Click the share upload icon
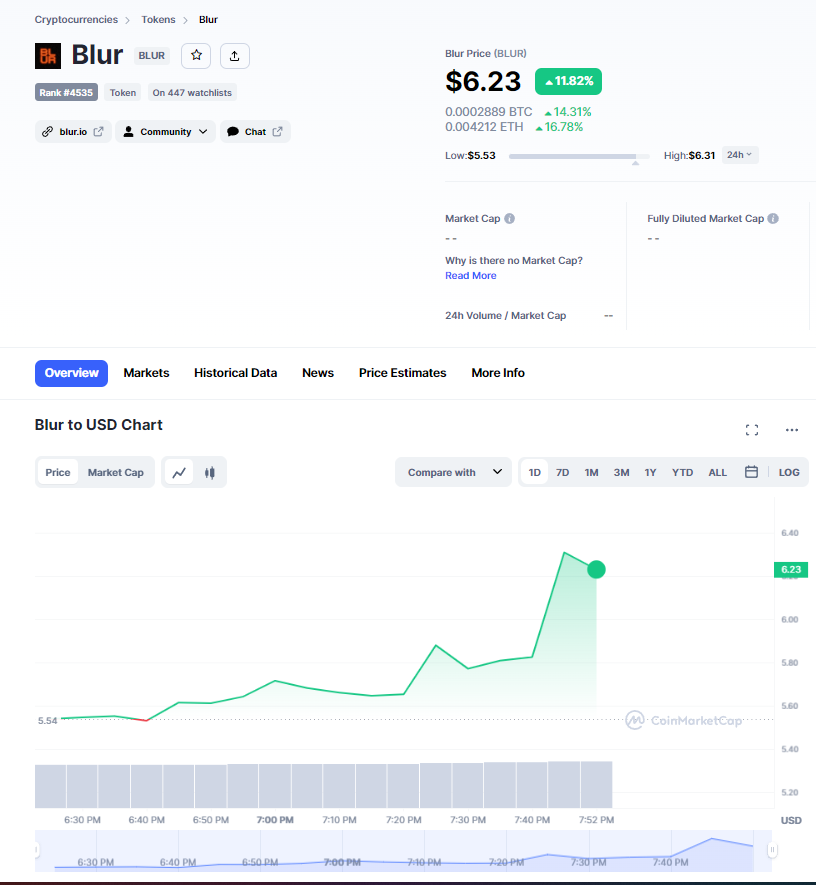816x885 pixels. point(234,56)
